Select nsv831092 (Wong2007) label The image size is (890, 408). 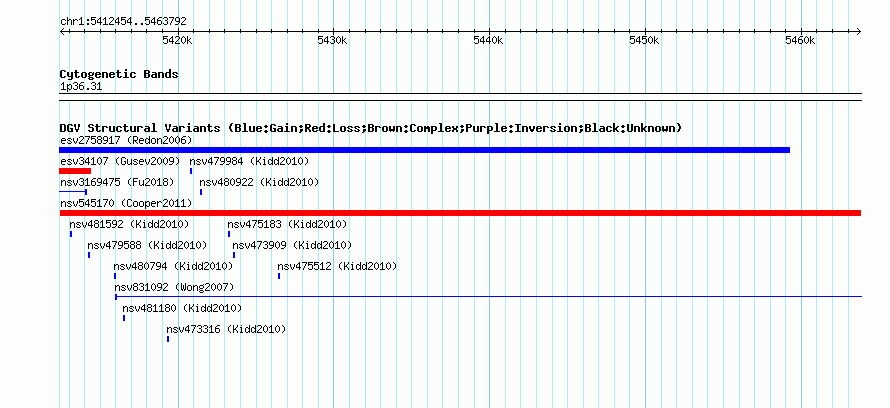[x=174, y=287]
